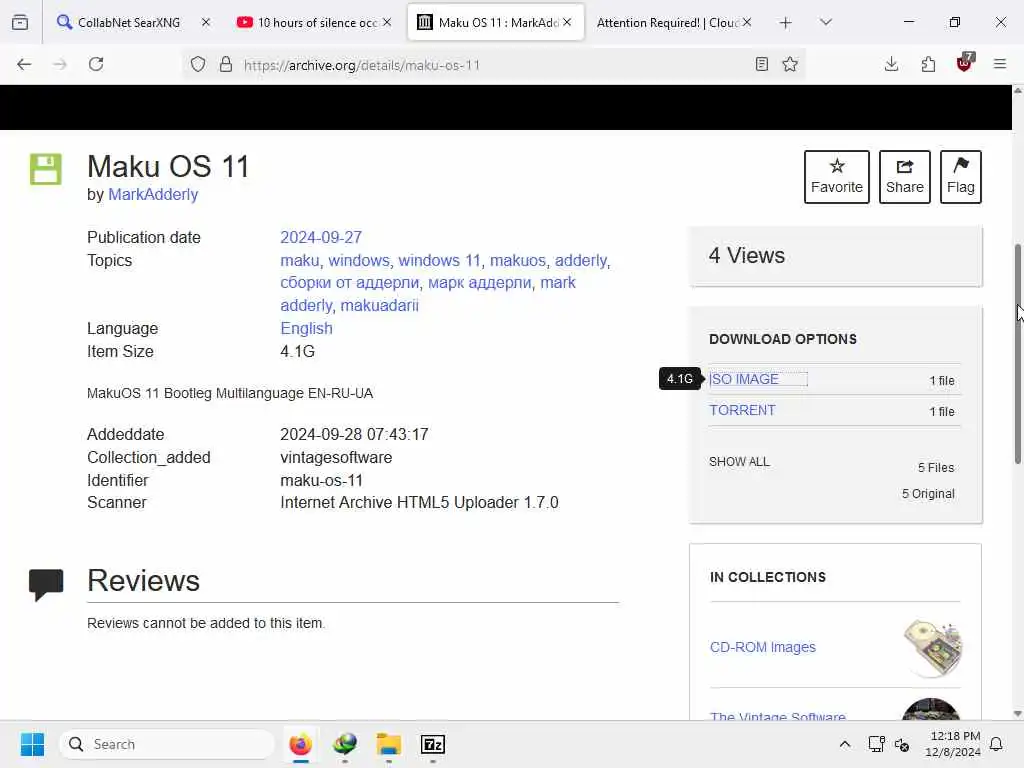Image resolution: width=1024 pixels, height=768 pixels.
Task: Download the TORRENT file
Action: [742, 410]
